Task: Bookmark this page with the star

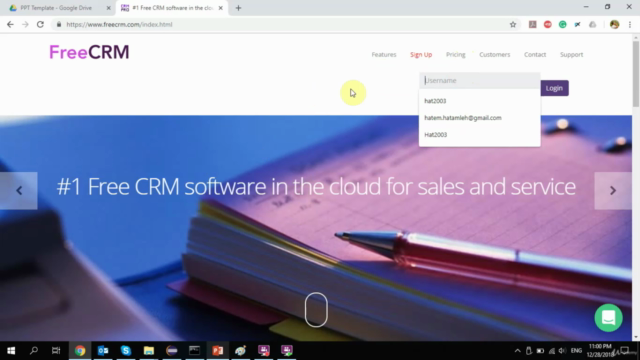Action: 513,24
